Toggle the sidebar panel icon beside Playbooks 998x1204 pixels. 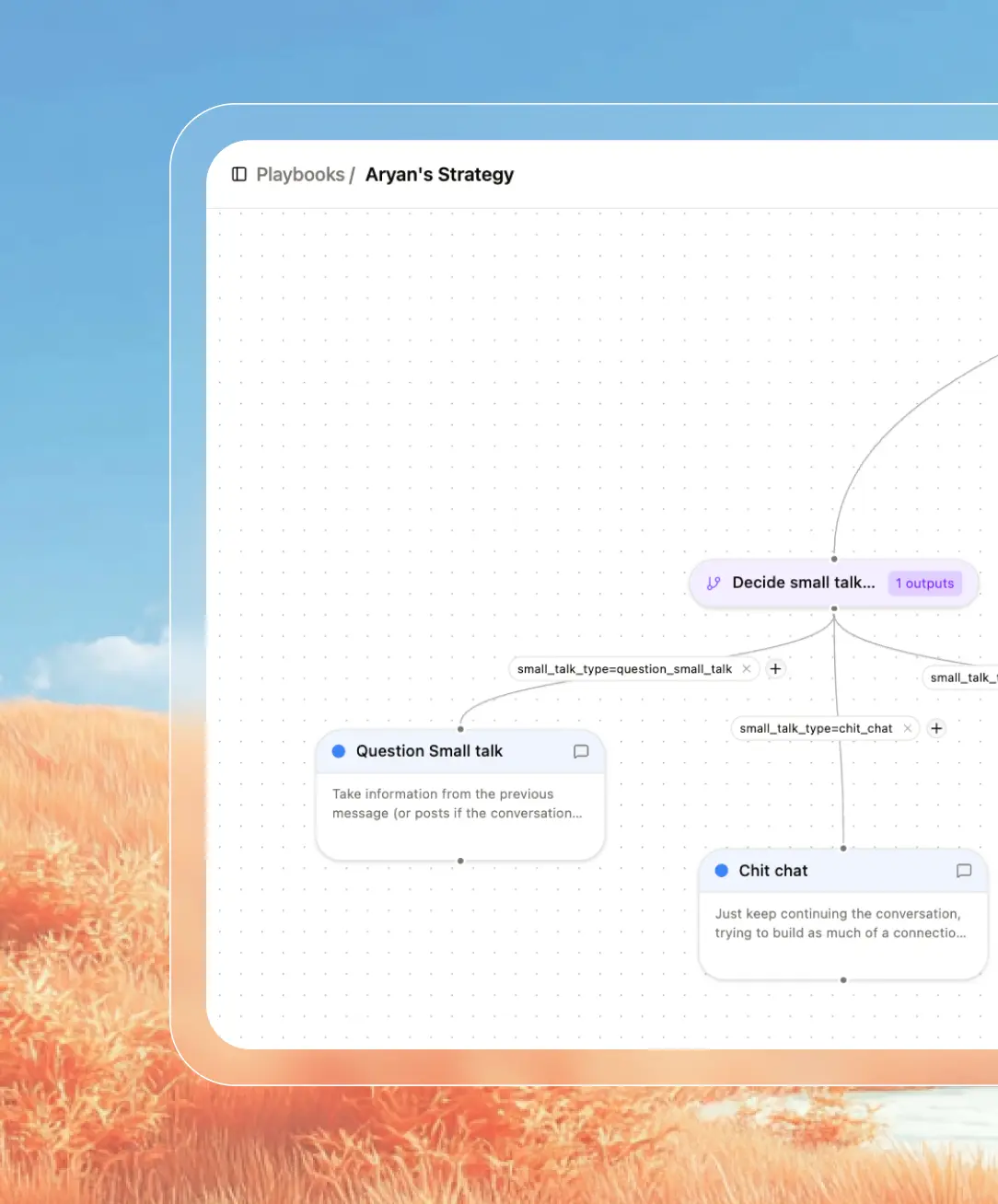(x=239, y=174)
